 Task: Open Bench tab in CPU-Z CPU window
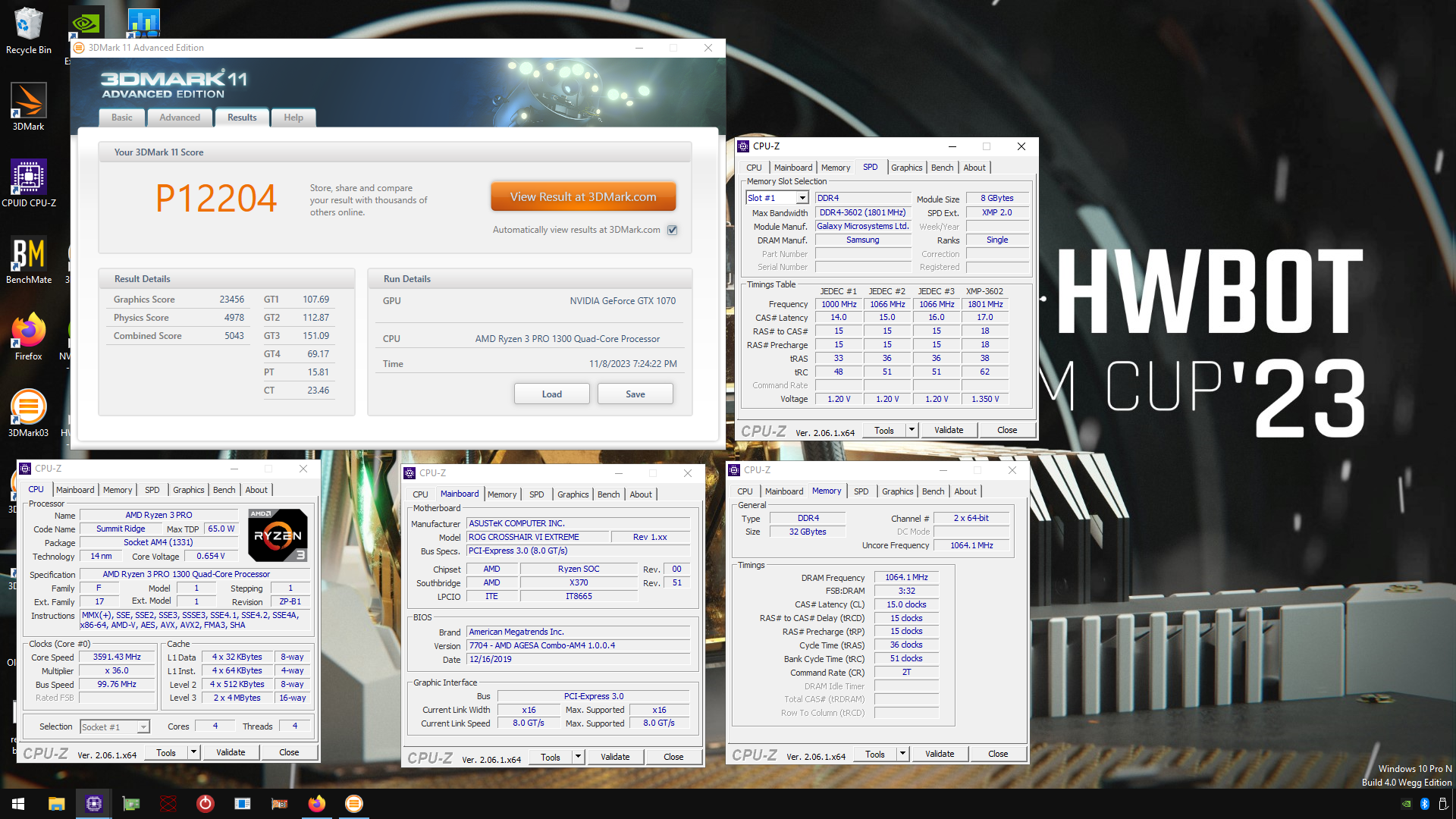[x=224, y=490]
